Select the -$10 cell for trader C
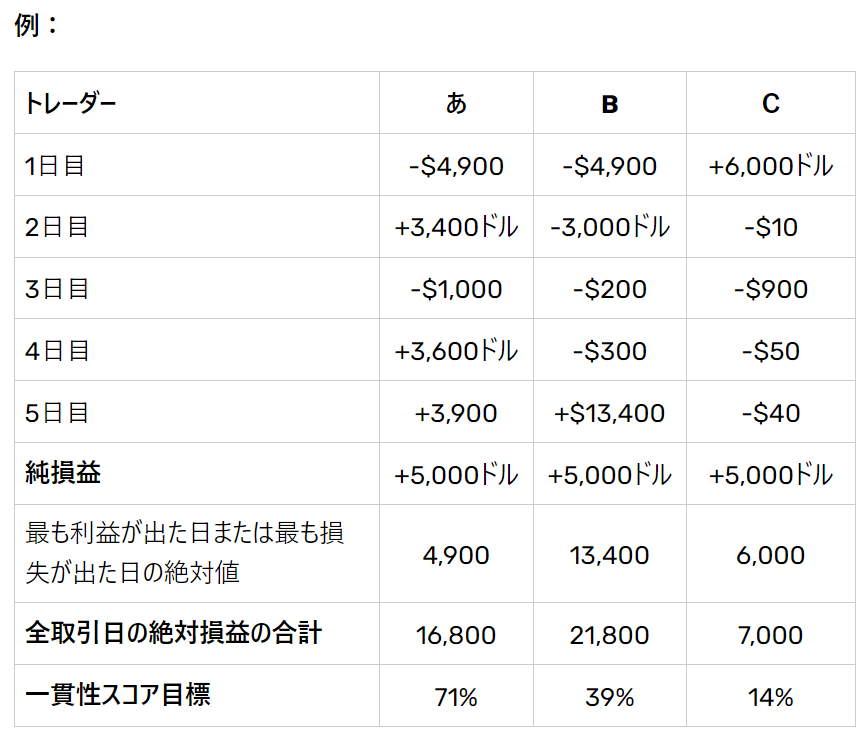Viewport: 868px width, 740px height. [770, 228]
